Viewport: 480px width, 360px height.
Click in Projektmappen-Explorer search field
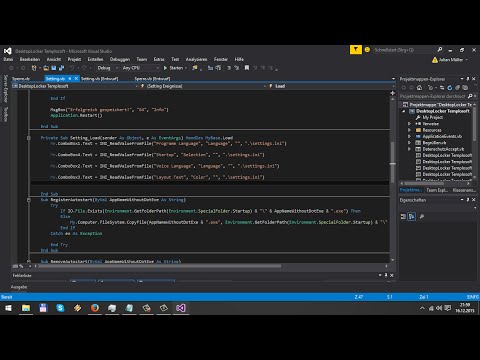[433, 96]
